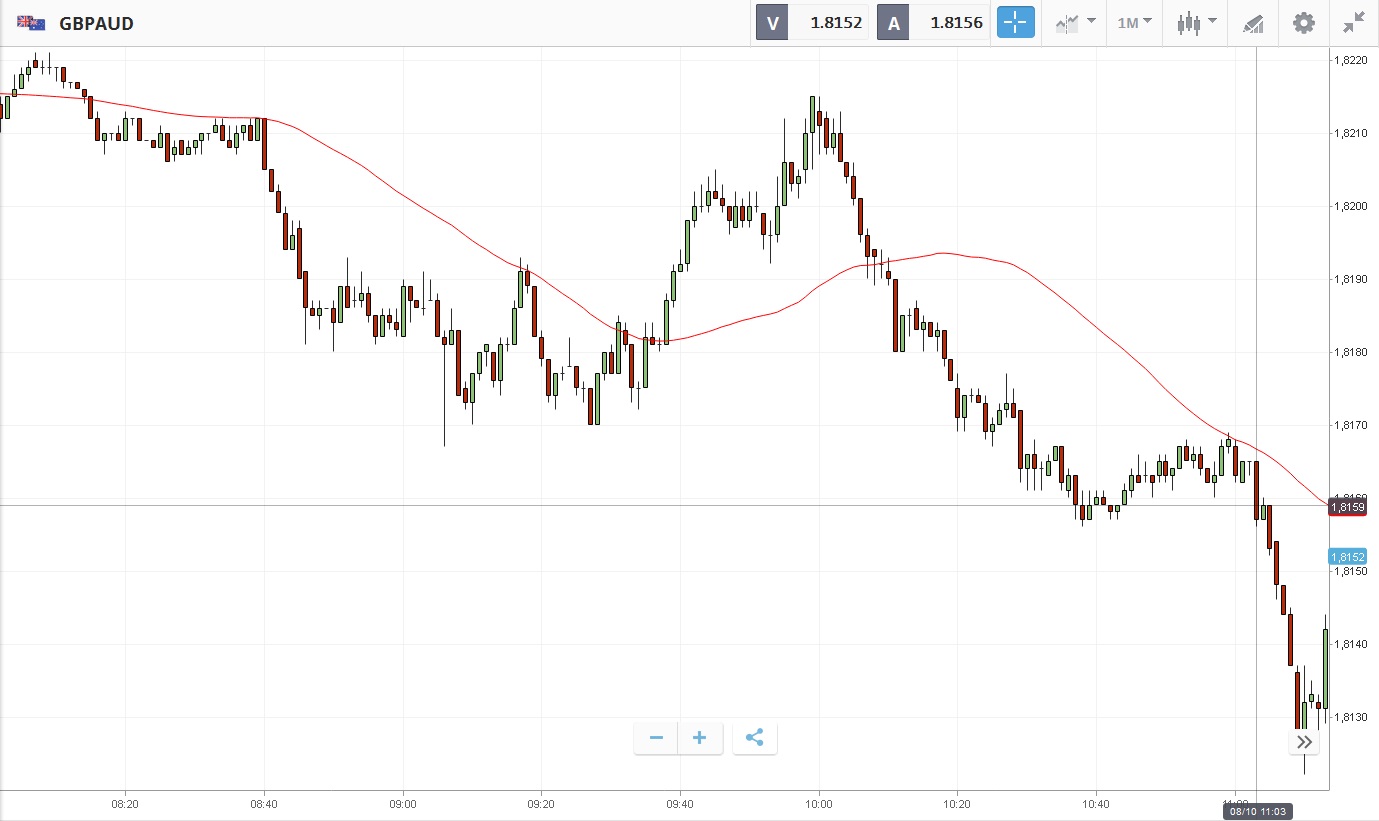The height and width of the screenshot is (821, 1379).
Task: Click the 09:00 time axis label
Action: point(403,803)
